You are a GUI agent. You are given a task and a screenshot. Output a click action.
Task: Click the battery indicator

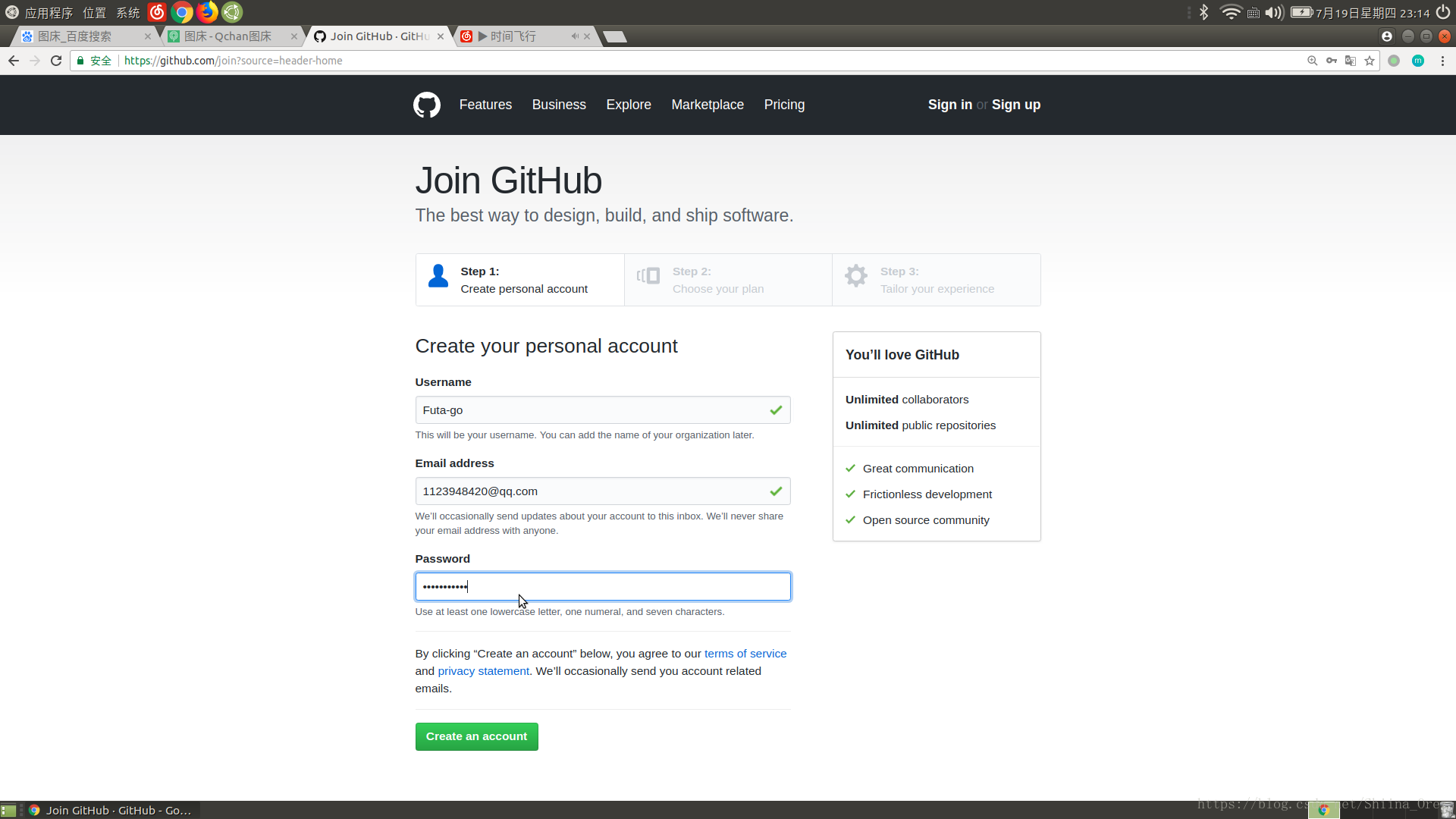[1301, 12]
